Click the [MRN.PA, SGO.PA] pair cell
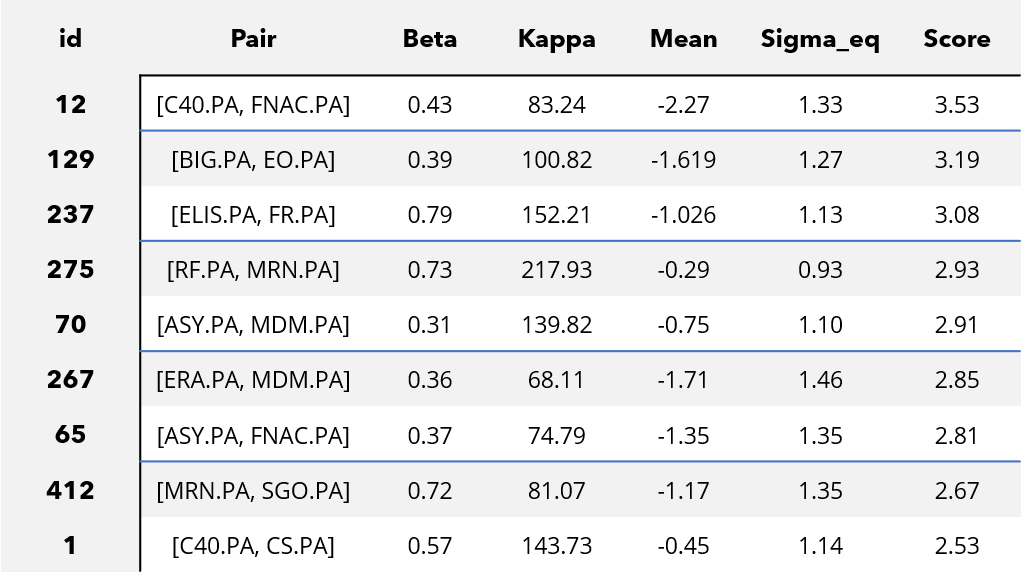Screen dimensions: 1022x575 pyautogui.click(x=253, y=491)
